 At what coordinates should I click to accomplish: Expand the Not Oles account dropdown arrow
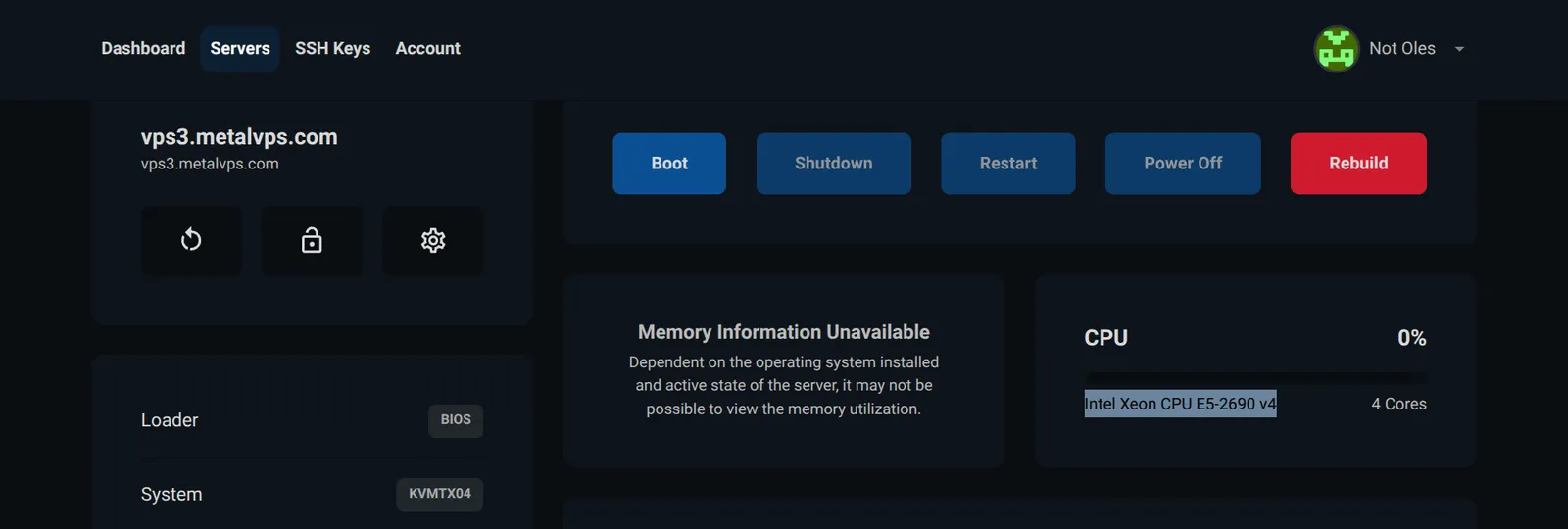[1459, 49]
